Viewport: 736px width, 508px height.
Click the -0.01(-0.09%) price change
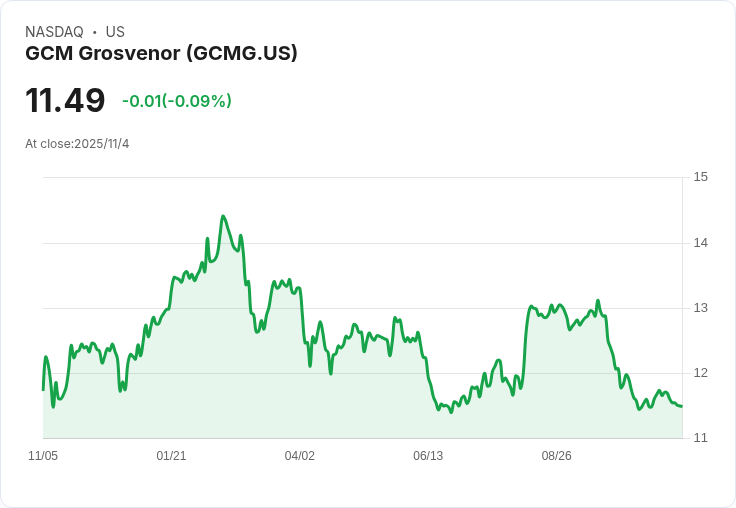point(177,101)
